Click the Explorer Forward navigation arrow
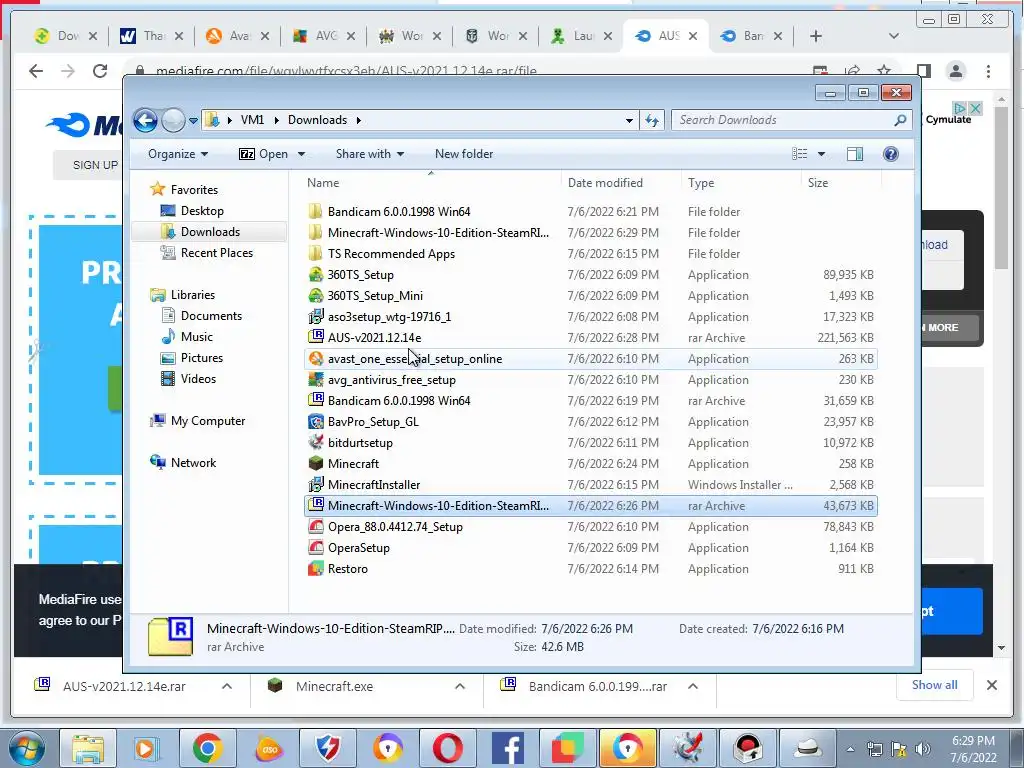 (x=173, y=120)
